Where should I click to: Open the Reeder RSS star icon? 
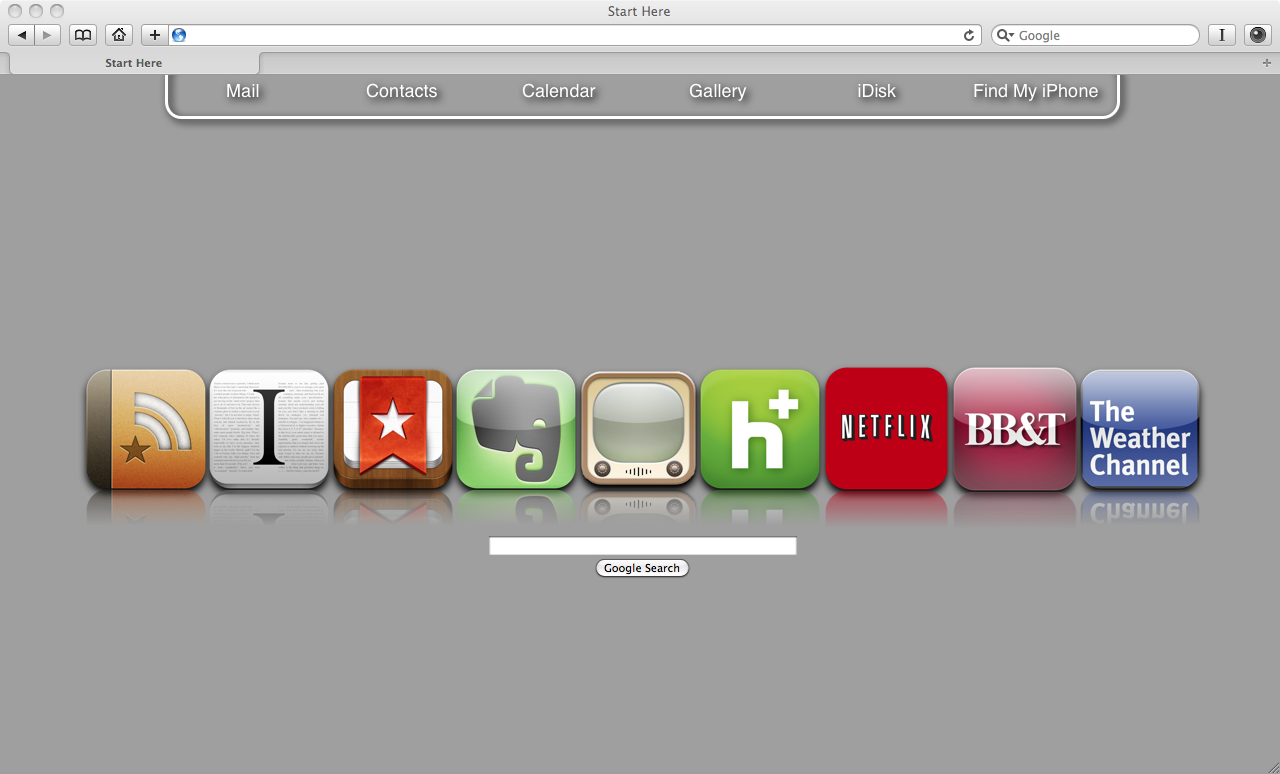pos(146,429)
